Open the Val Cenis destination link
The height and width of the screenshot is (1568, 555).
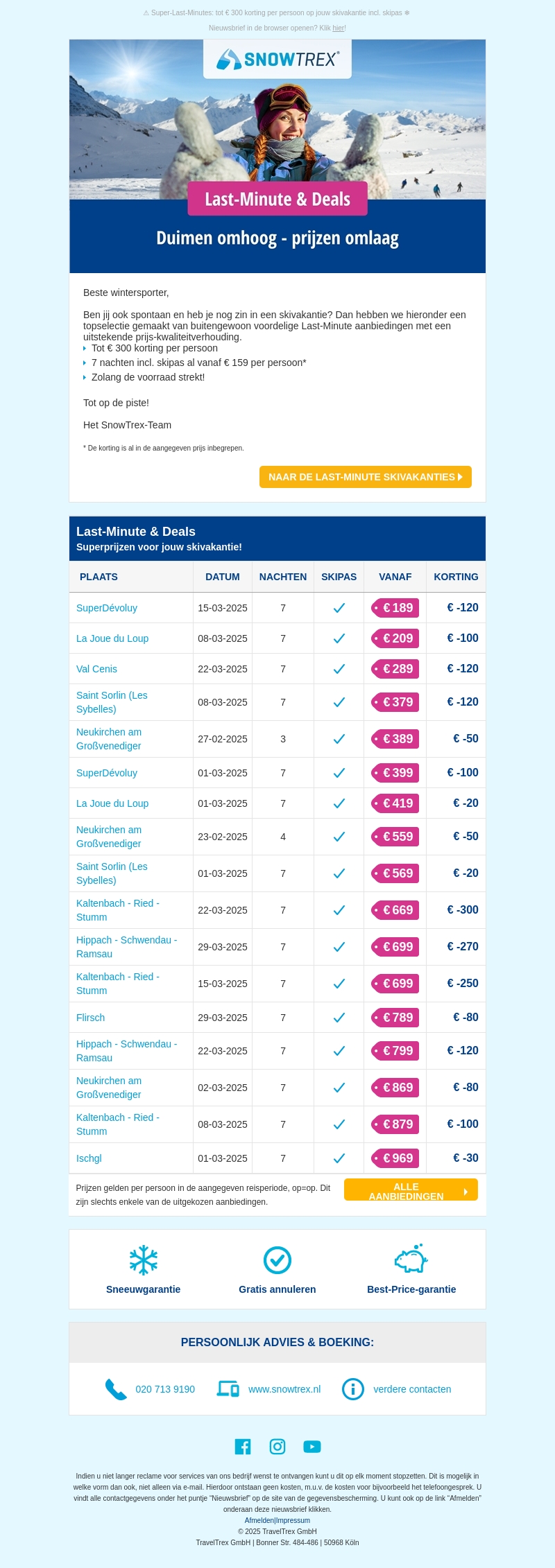(96, 669)
